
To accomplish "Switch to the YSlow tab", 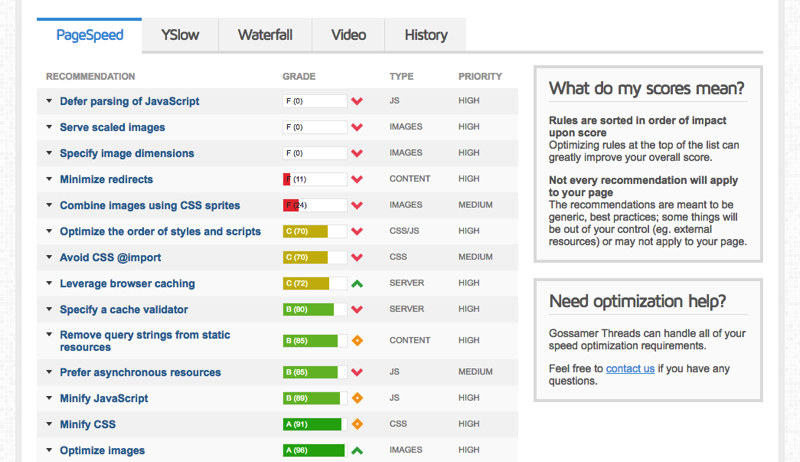I will pyautogui.click(x=180, y=35).
